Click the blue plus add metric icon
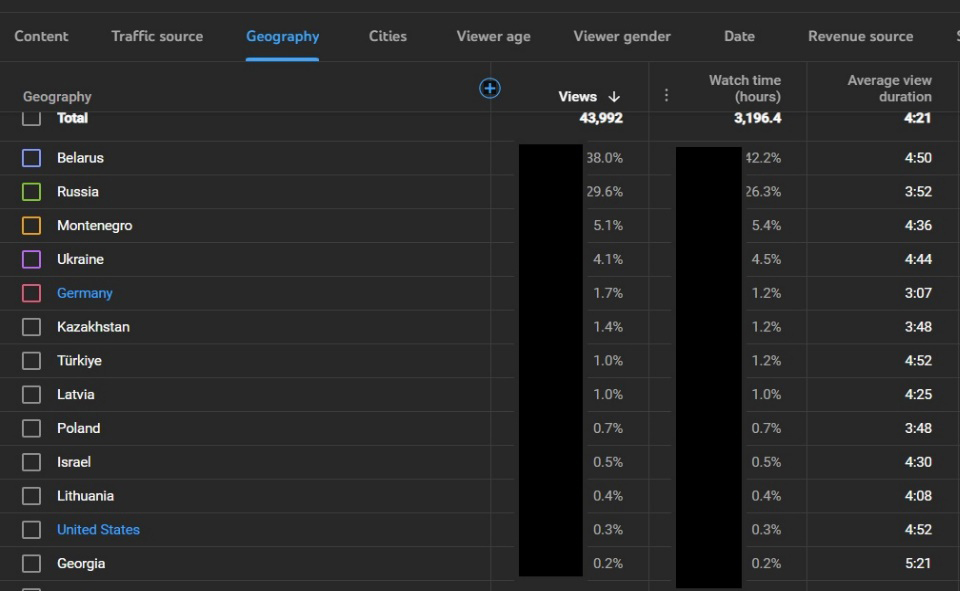 tap(490, 88)
